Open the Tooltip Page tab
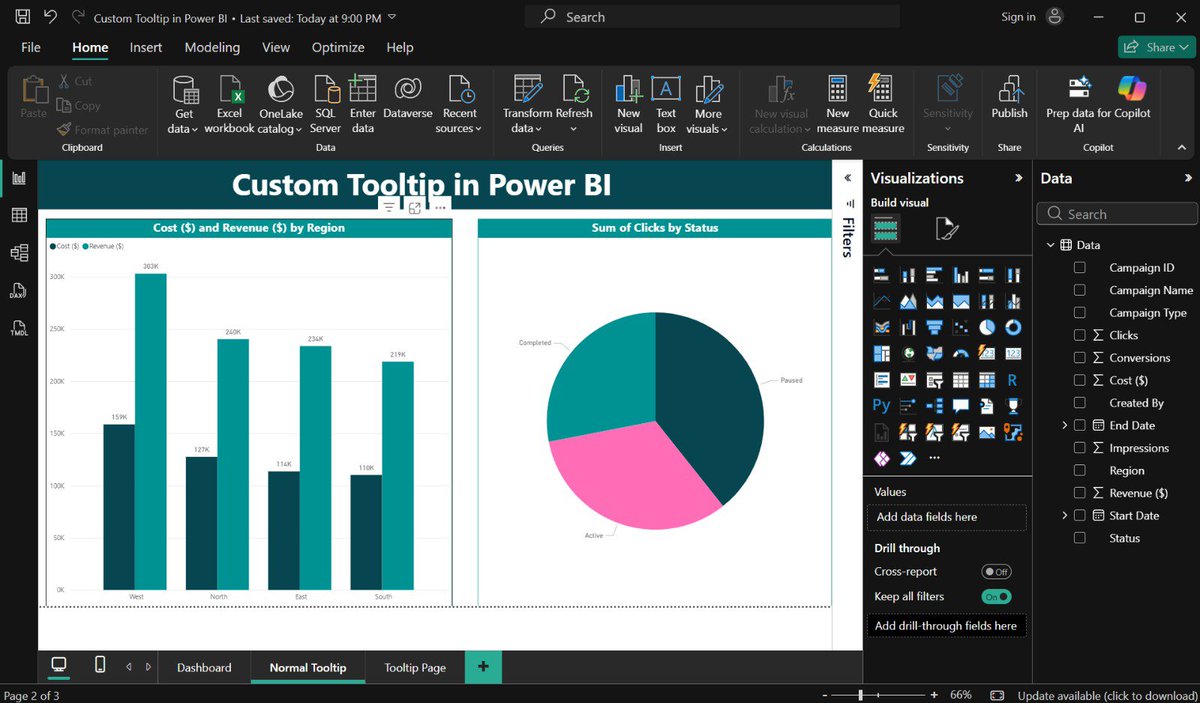 (415, 667)
